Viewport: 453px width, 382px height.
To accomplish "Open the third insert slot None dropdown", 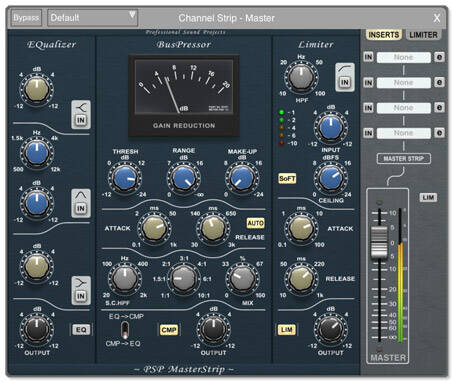I will pos(404,108).
